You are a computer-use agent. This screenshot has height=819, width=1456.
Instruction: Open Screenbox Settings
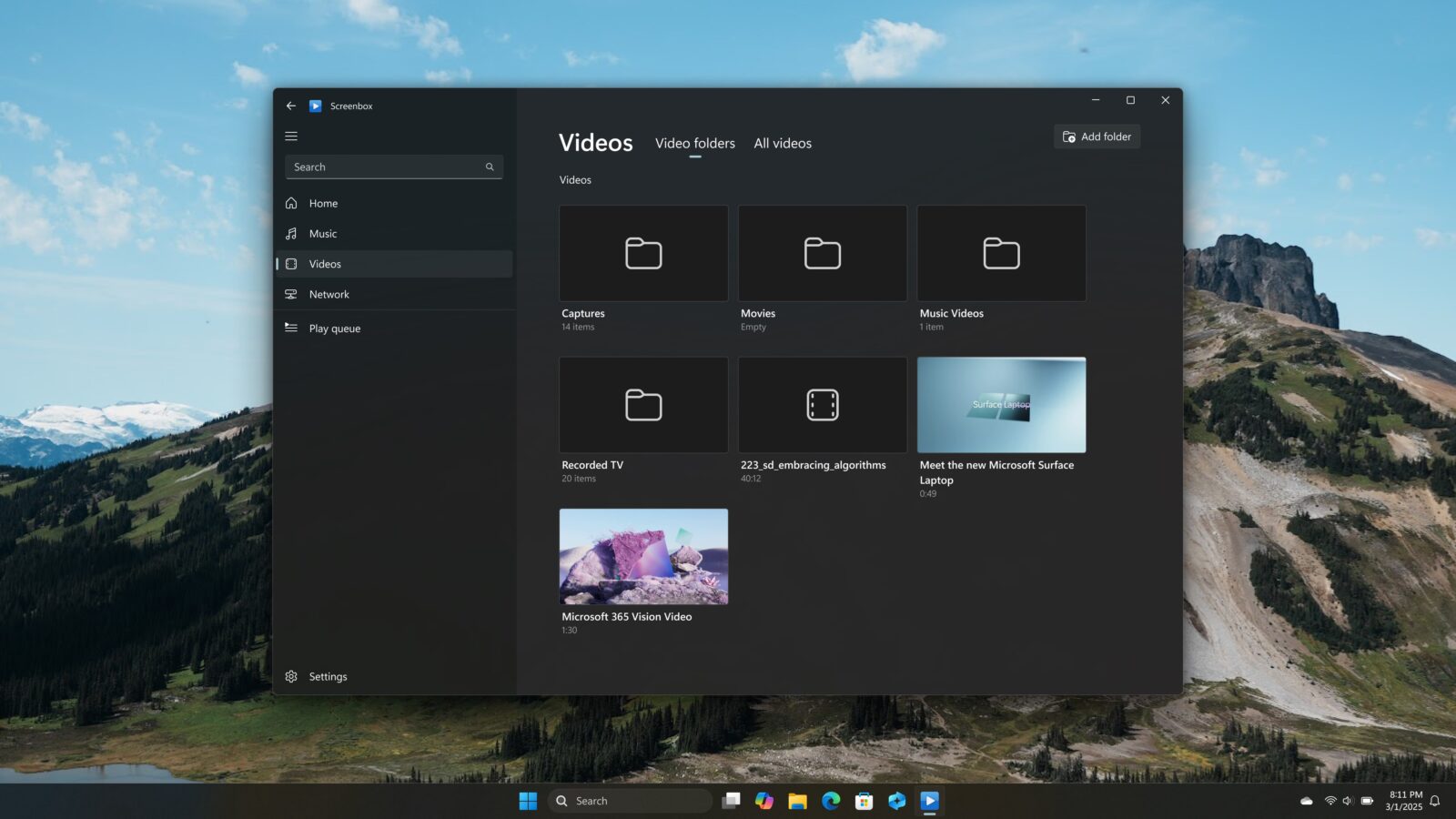click(328, 677)
